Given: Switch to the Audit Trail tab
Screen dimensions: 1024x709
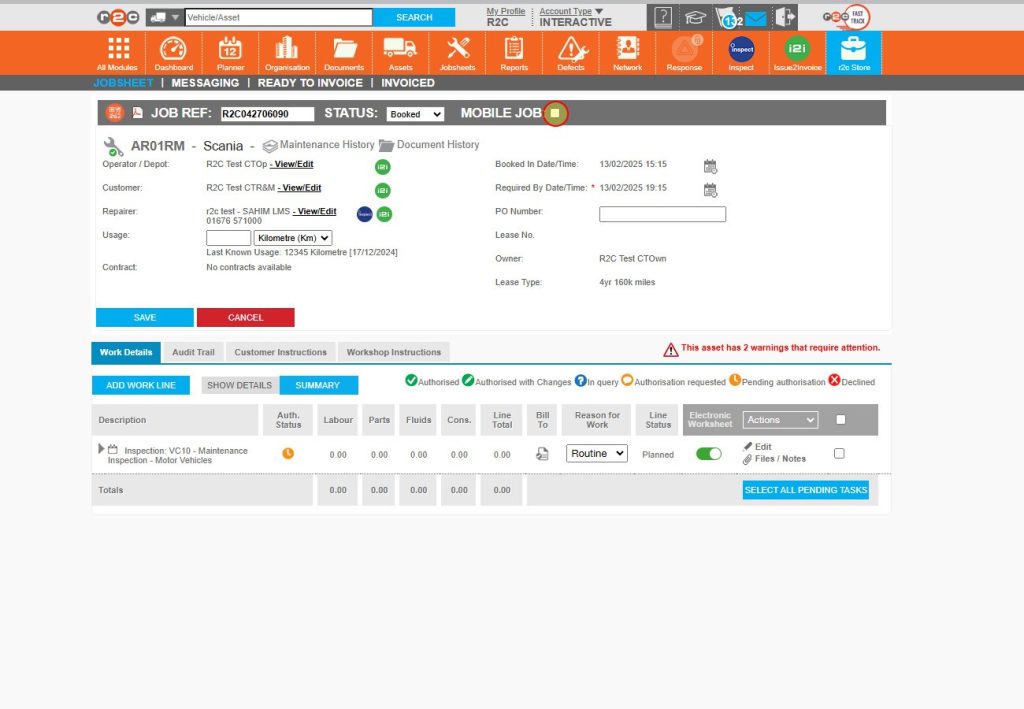Looking at the screenshot, I should (x=193, y=352).
